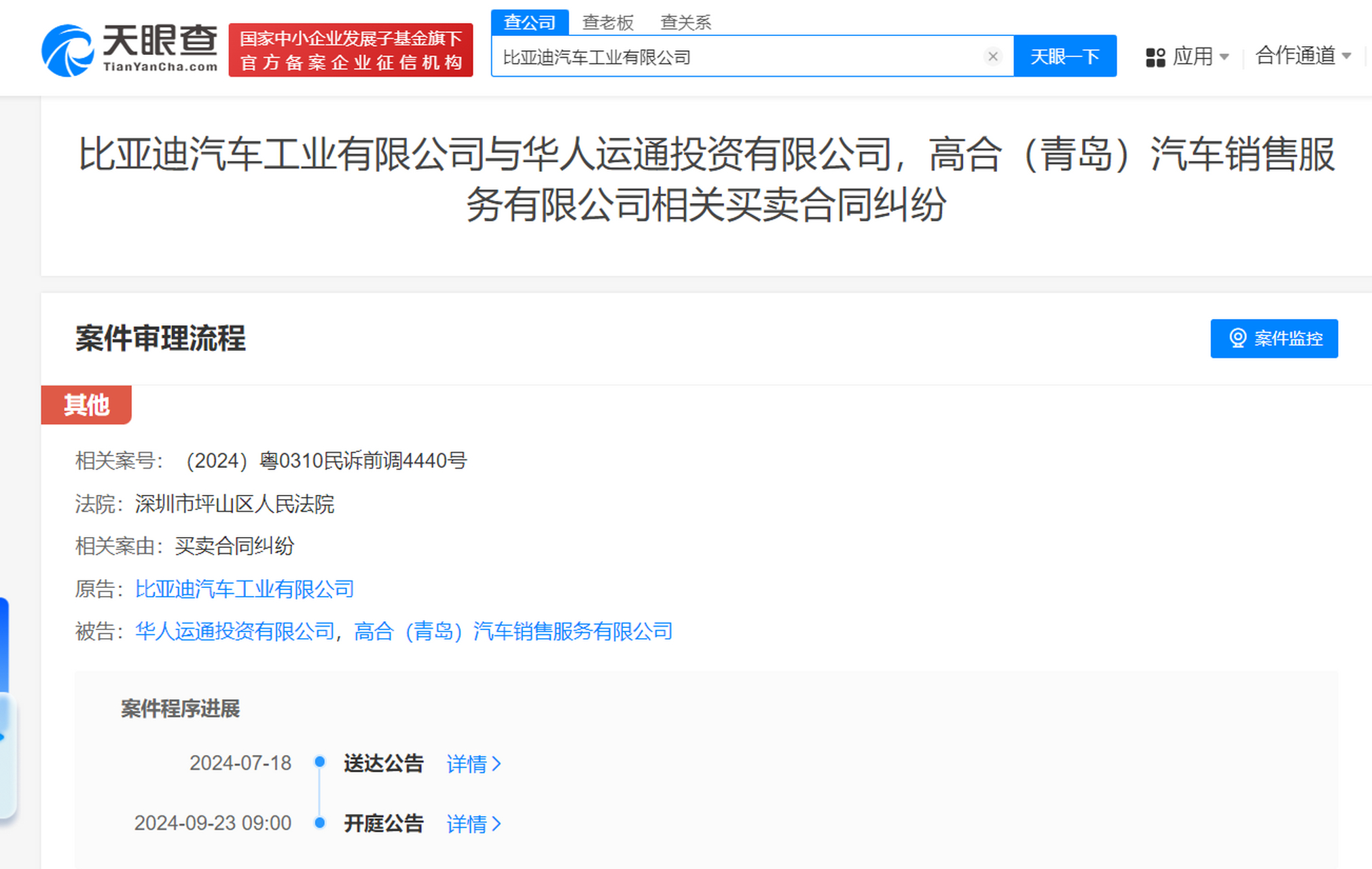
Task: Switch to the 查老板 tab
Action: (x=608, y=22)
